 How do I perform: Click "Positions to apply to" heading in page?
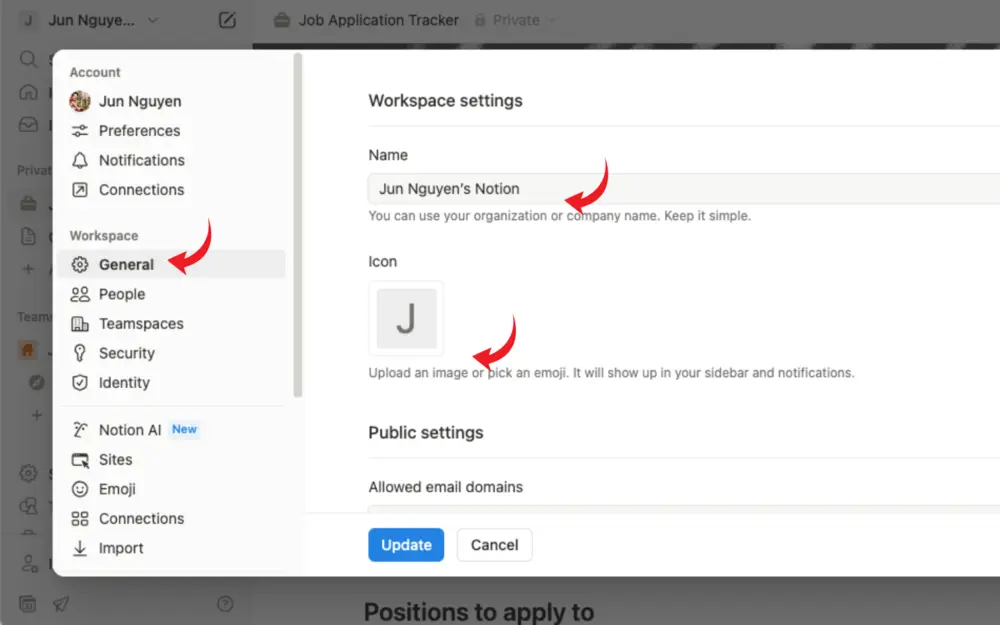pos(479,612)
